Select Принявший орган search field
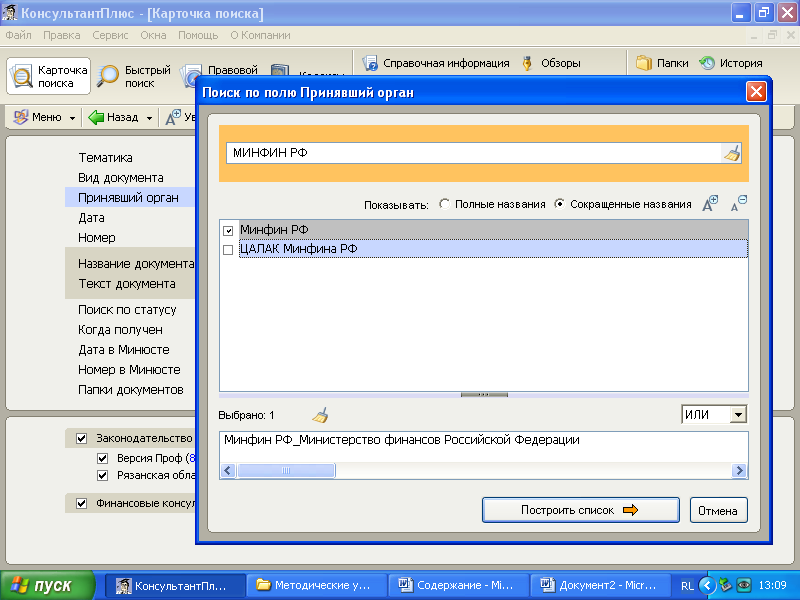 pos(130,197)
